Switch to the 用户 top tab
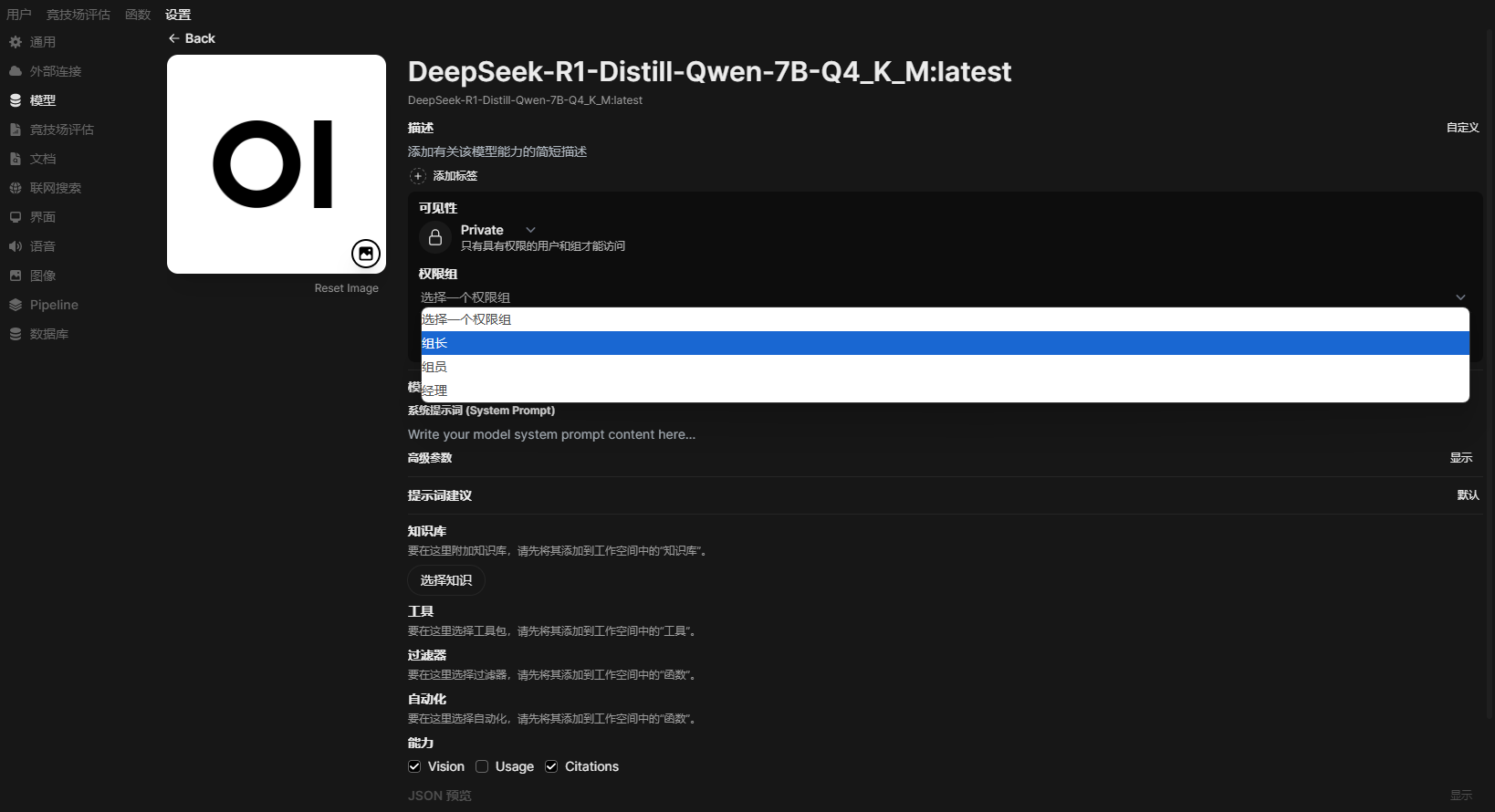 pyautogui.click(x=19, y=15)
